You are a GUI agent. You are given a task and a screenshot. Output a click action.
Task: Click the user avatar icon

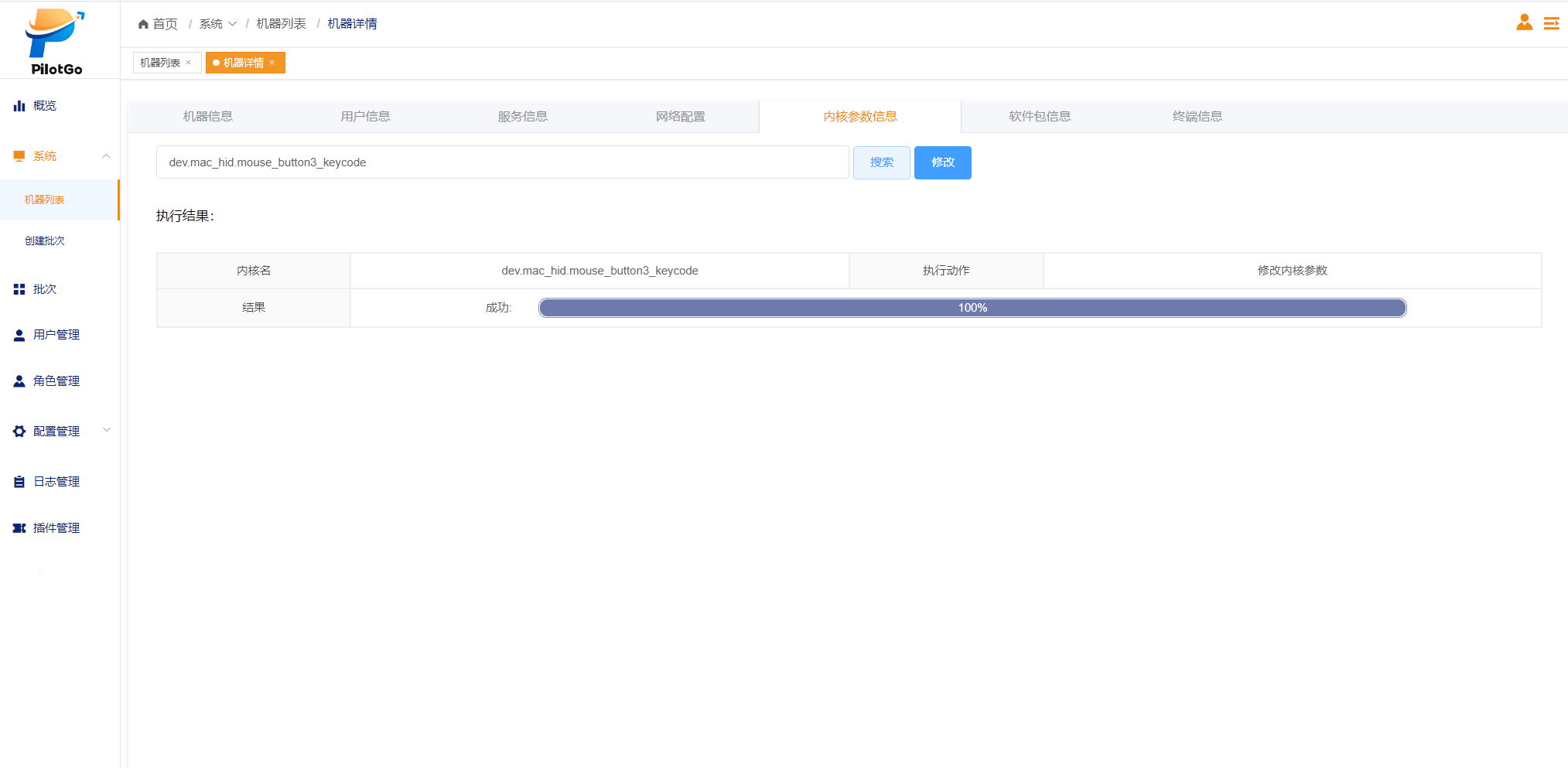tap(1524, 22)
